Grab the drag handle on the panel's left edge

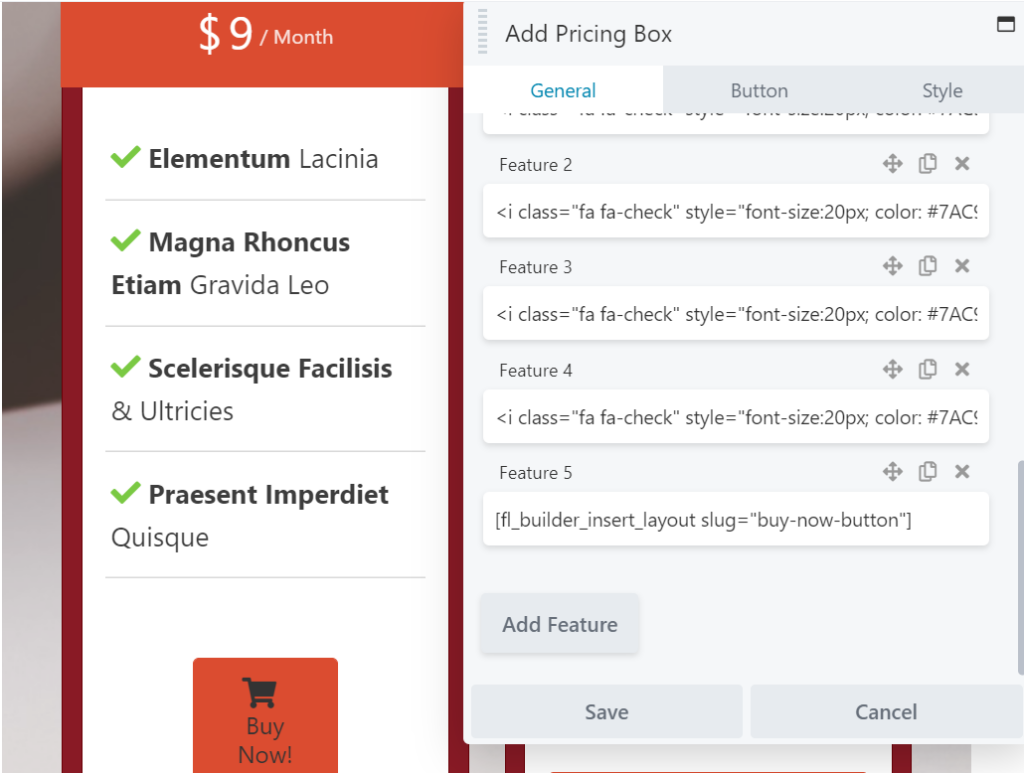[480, 33]
